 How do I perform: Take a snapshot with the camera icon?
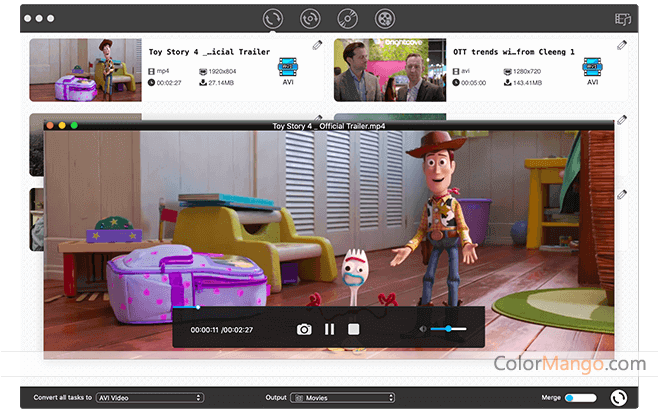pos(304,329)
